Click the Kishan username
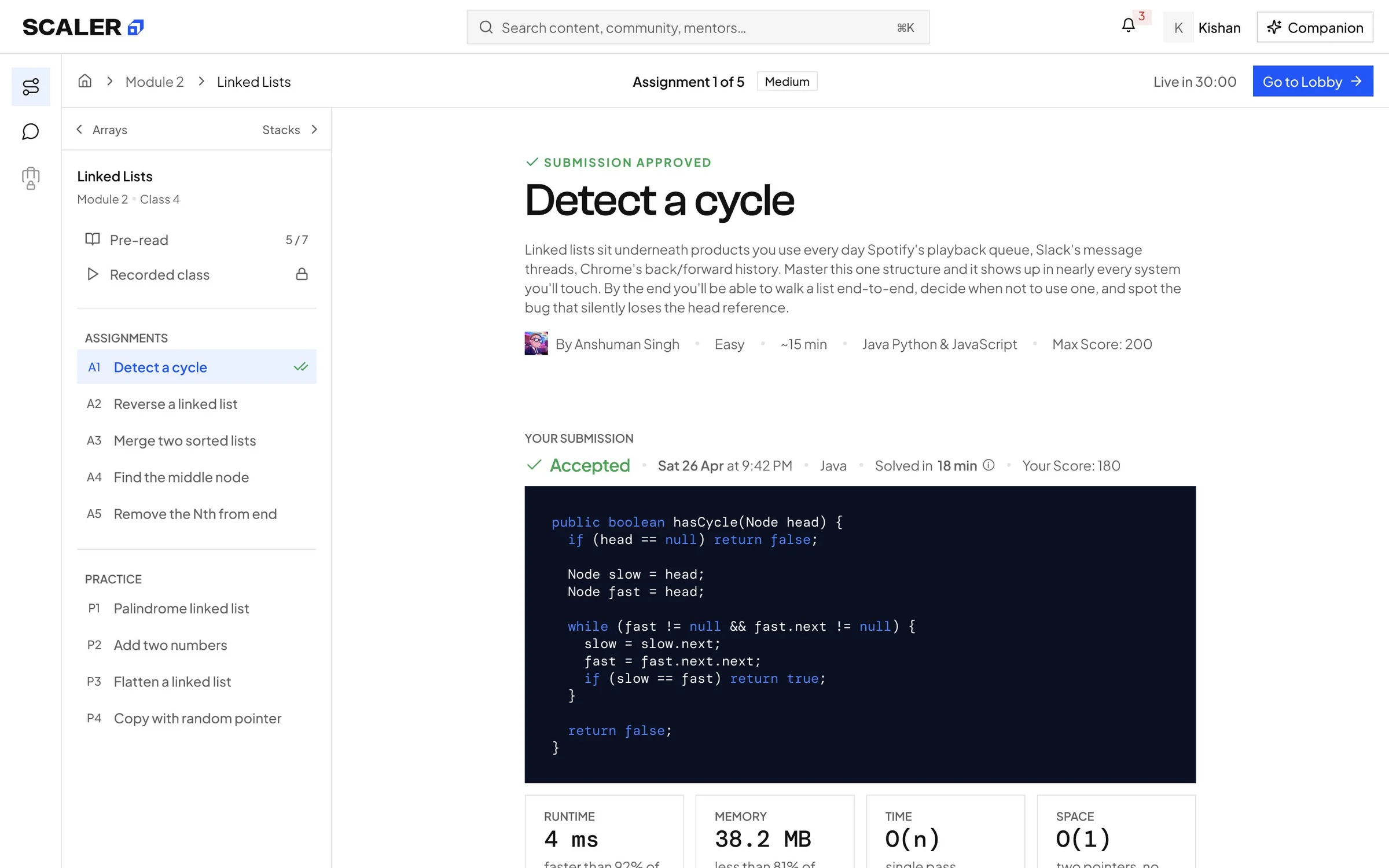 (x=1219, y=27)
